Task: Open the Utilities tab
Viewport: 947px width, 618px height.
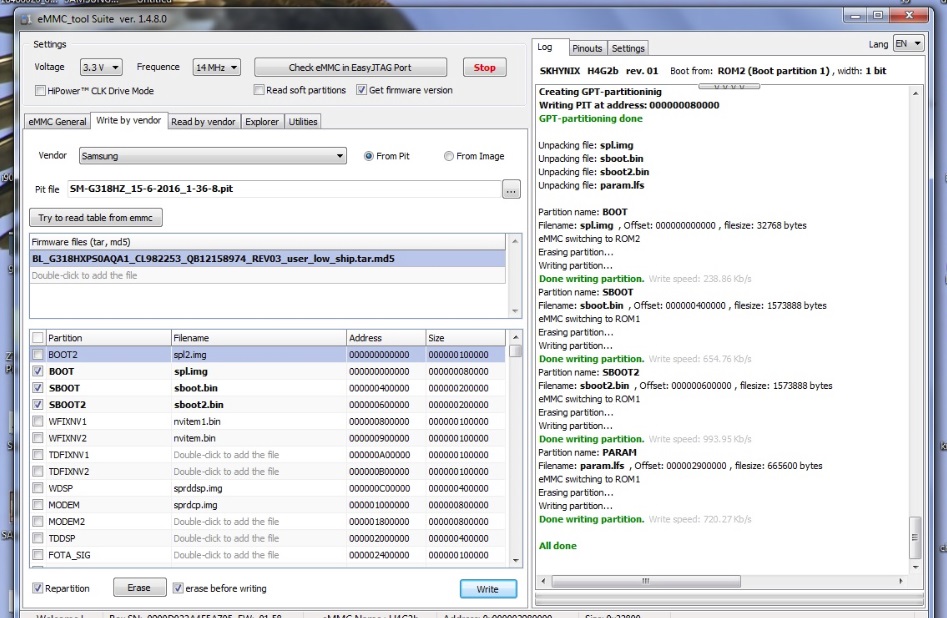Action: 303,121
